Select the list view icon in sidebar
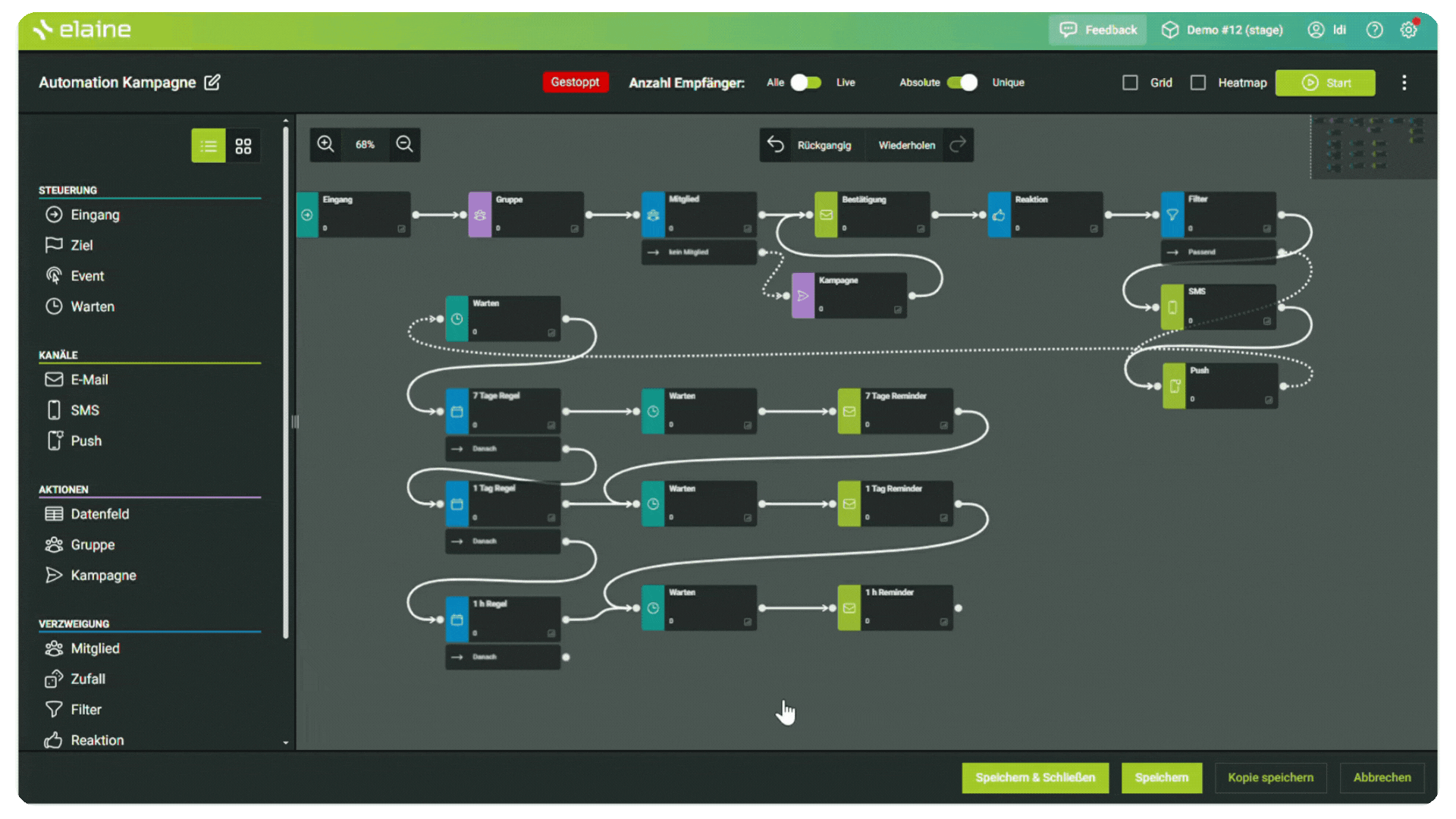This screenshot has height=819, width=1456. pyautogui.click(x=209, y=146)
